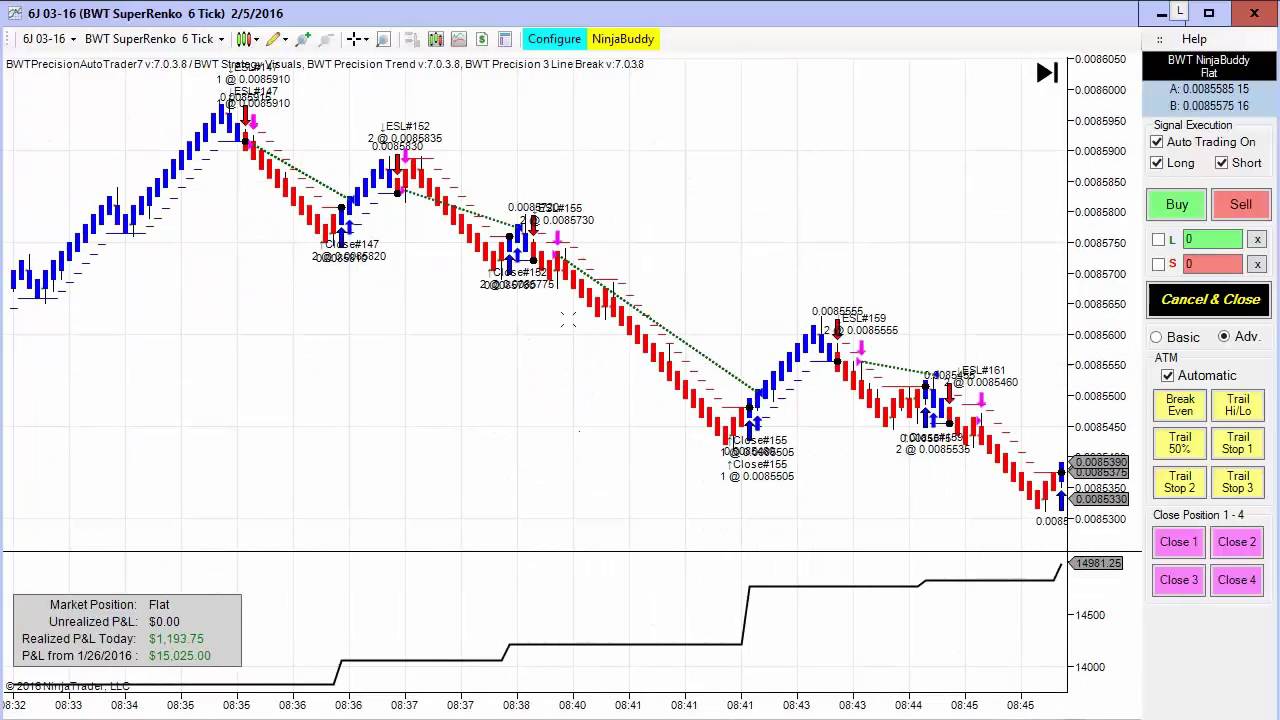Click the ESL#152 order label on chart
This screenshot has height=720, width=1280.
coord(407,127)
